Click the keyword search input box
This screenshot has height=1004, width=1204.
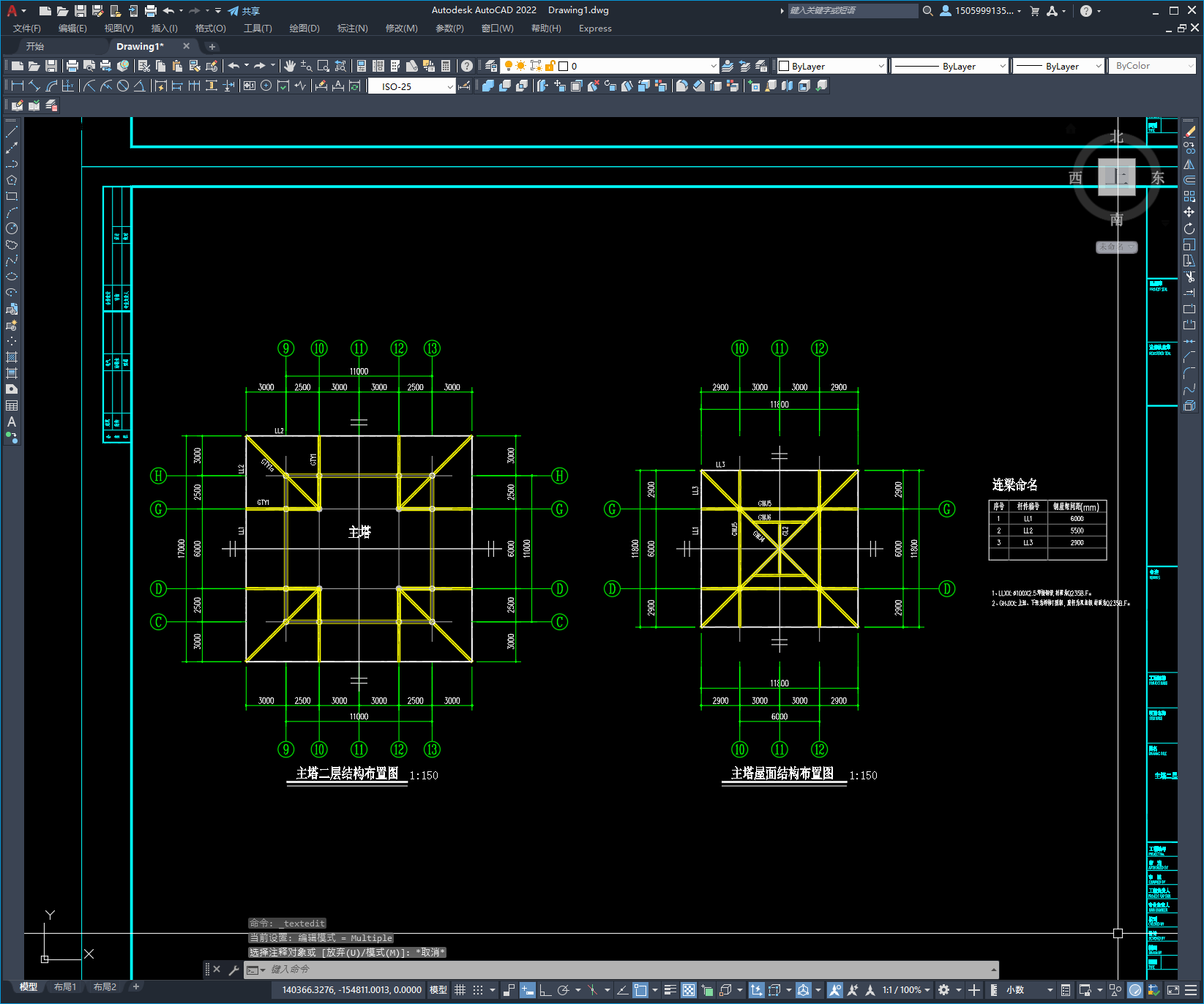point(853,10)
